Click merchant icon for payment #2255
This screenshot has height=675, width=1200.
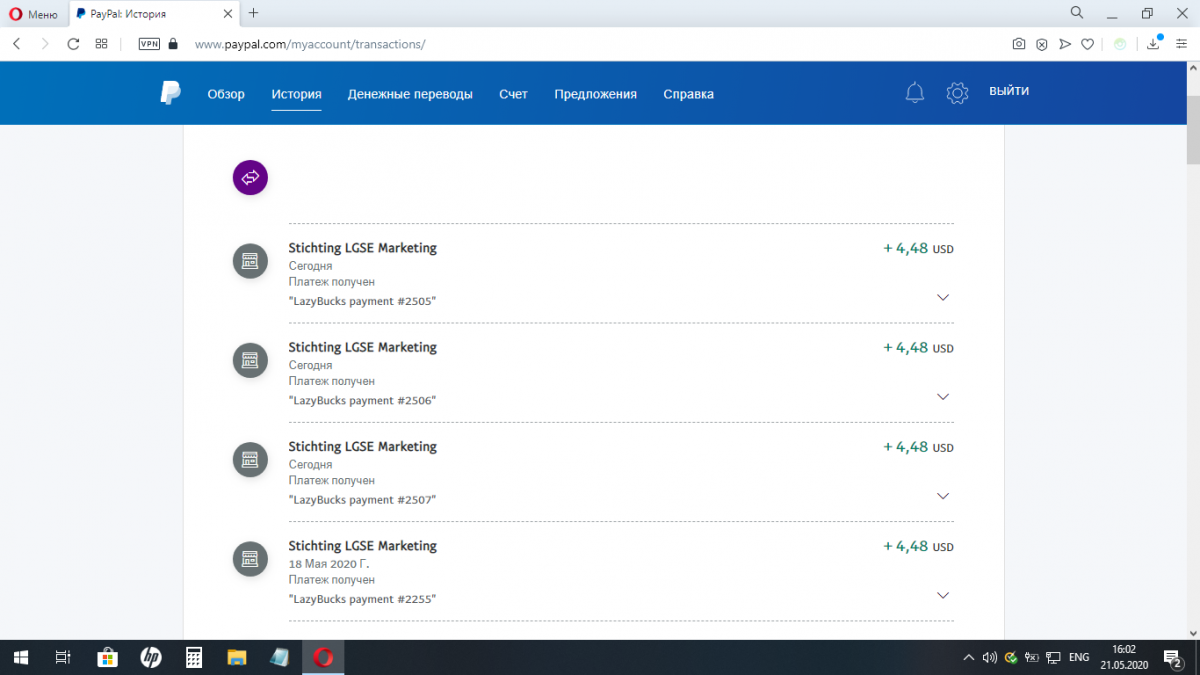click(250, 559)
